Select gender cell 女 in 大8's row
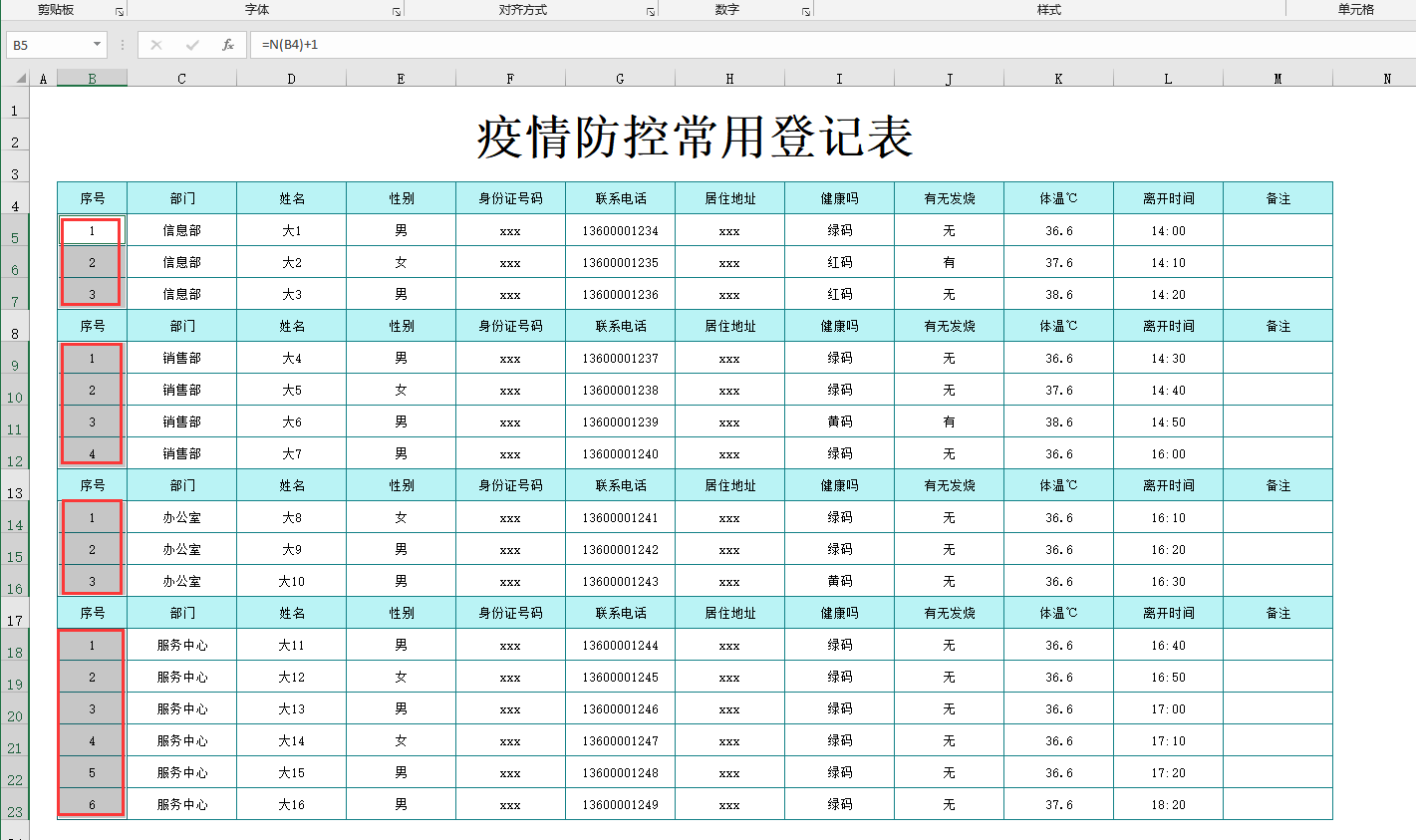Screen dimensions: 1416x840 tap(401, 517)
